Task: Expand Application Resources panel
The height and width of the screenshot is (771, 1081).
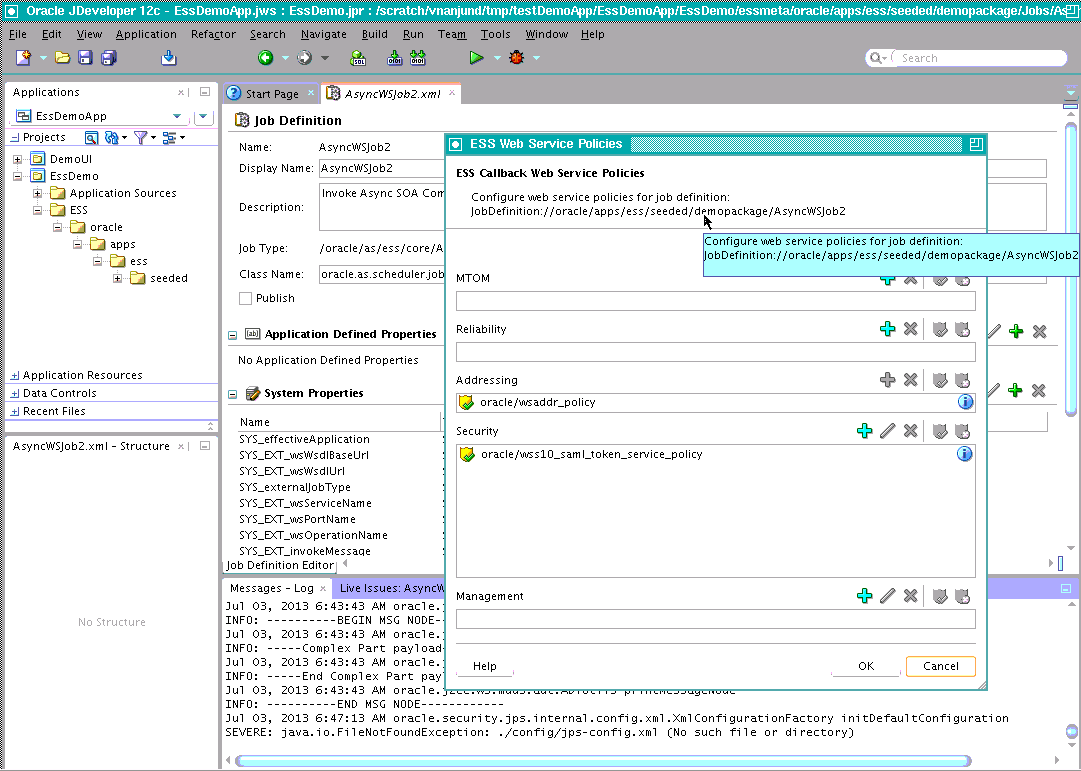Action: point(15,376)
